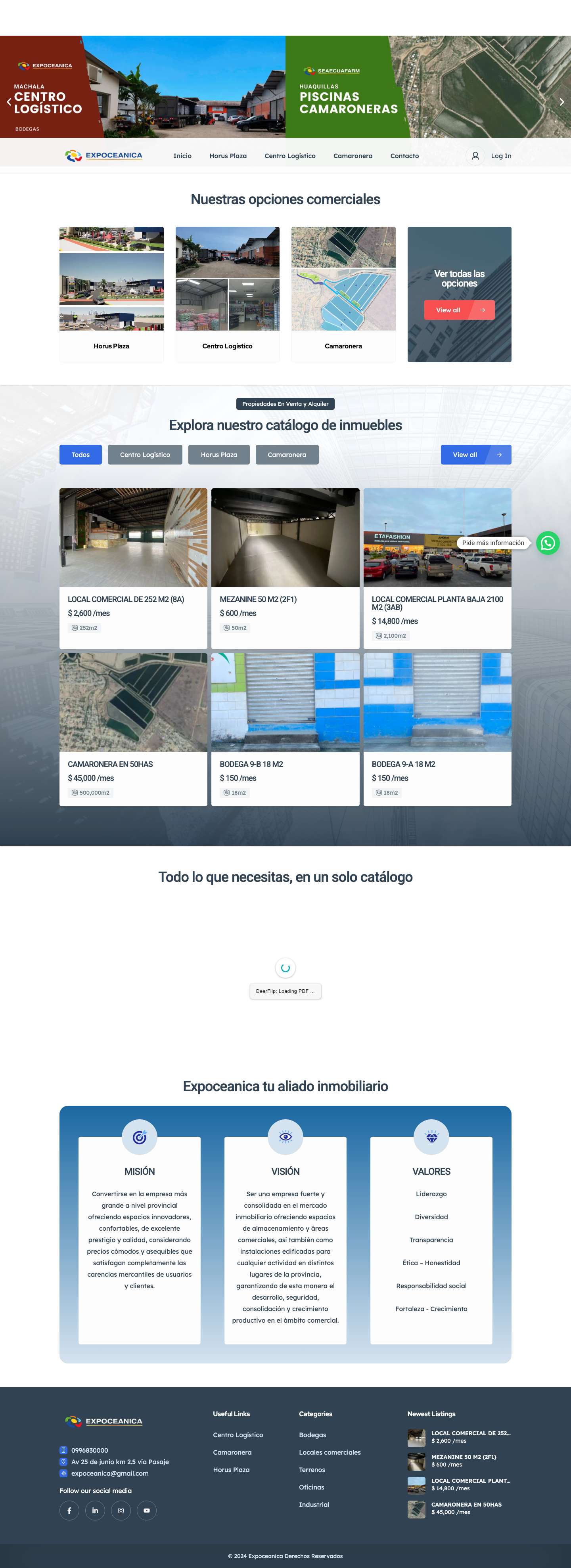Click the Vision eye icon
The image size is (571, 1568).
click(285, 1137)
